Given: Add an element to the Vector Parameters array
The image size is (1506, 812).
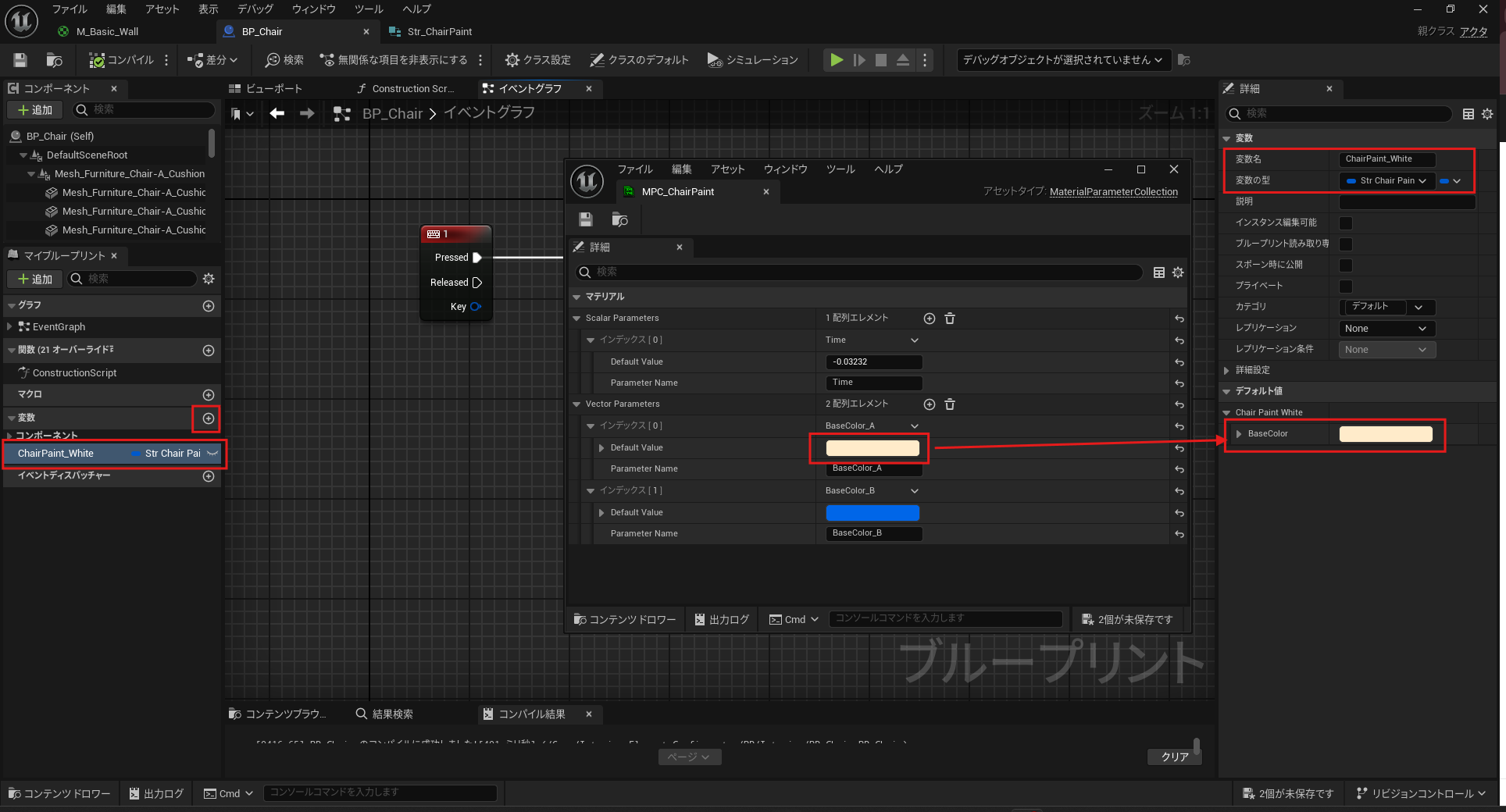Looking at the screenshot, I should click(929, 404).
